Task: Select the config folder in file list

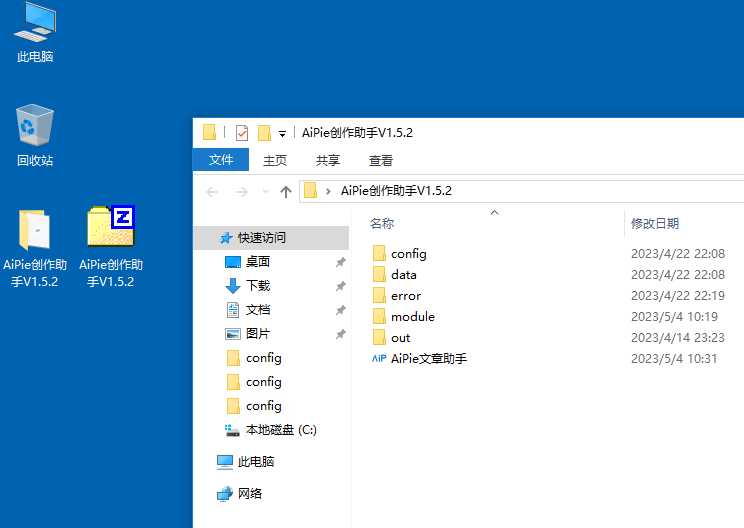Action: [409, 254]
